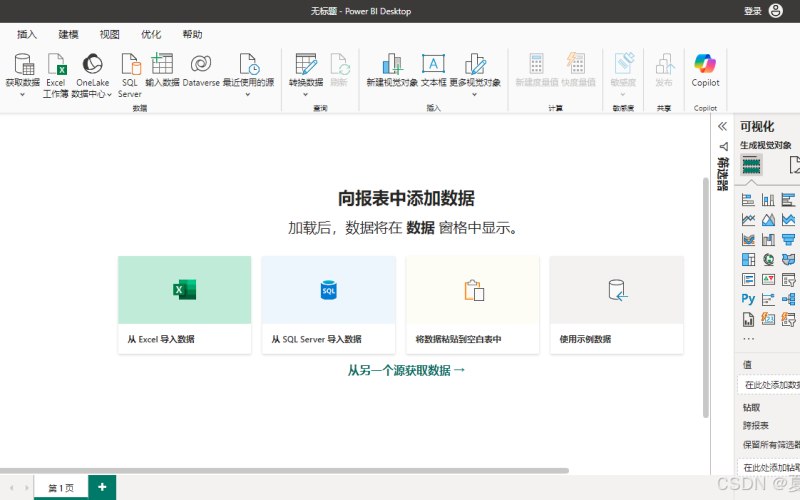Select the 生成视觉对象 build visual icon
The height and width of the screenshot is (500, 800).
click(752, 165)
